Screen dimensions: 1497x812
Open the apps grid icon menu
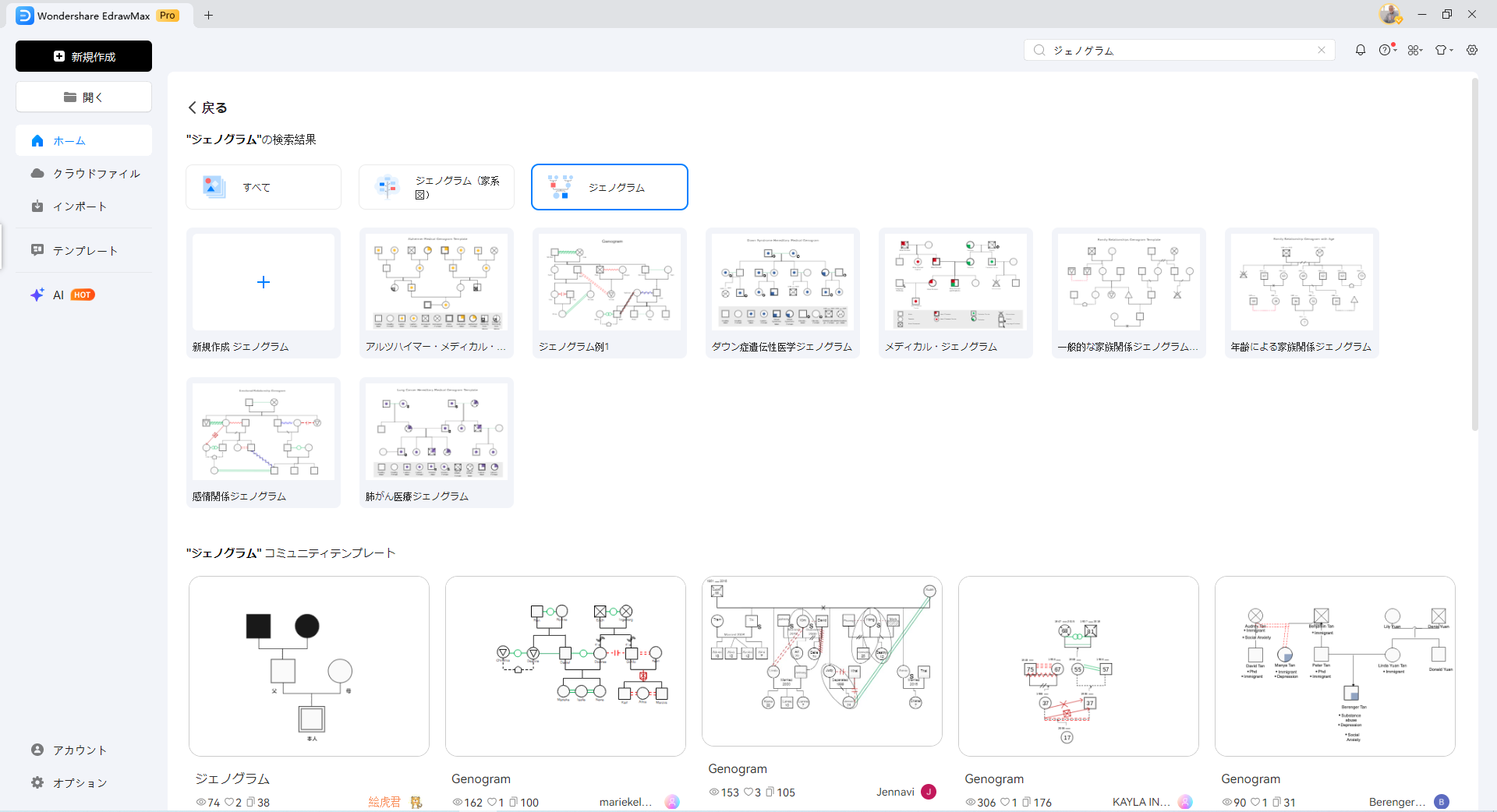[x=1414, y=50]
